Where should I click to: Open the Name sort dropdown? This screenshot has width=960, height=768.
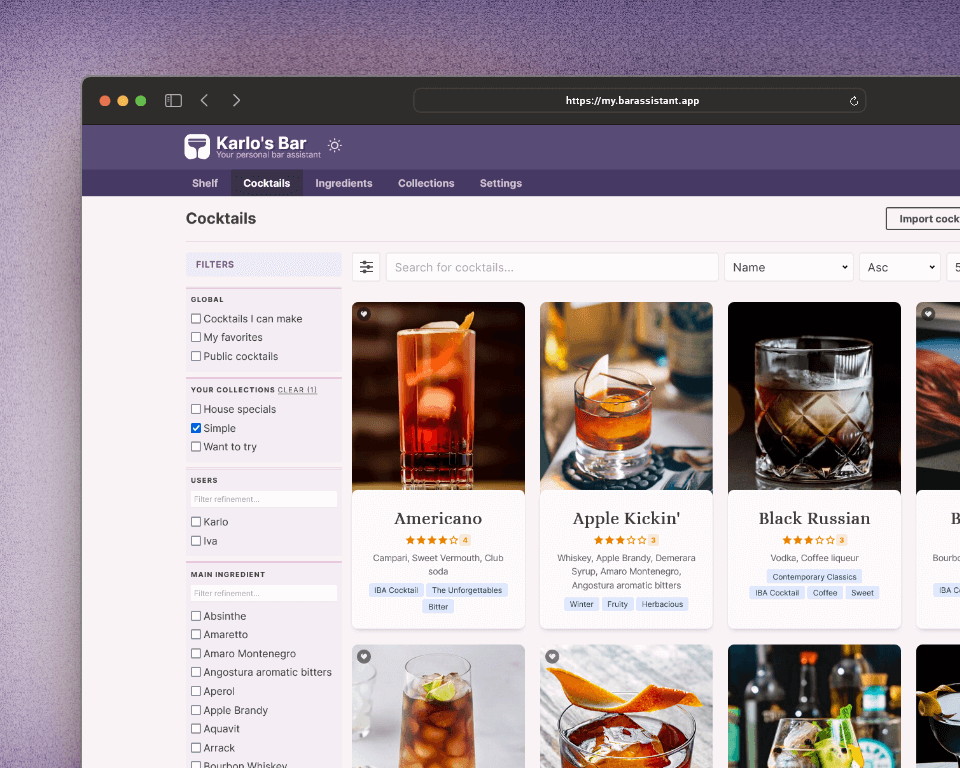pyautogui.click(x=789, y=267)
